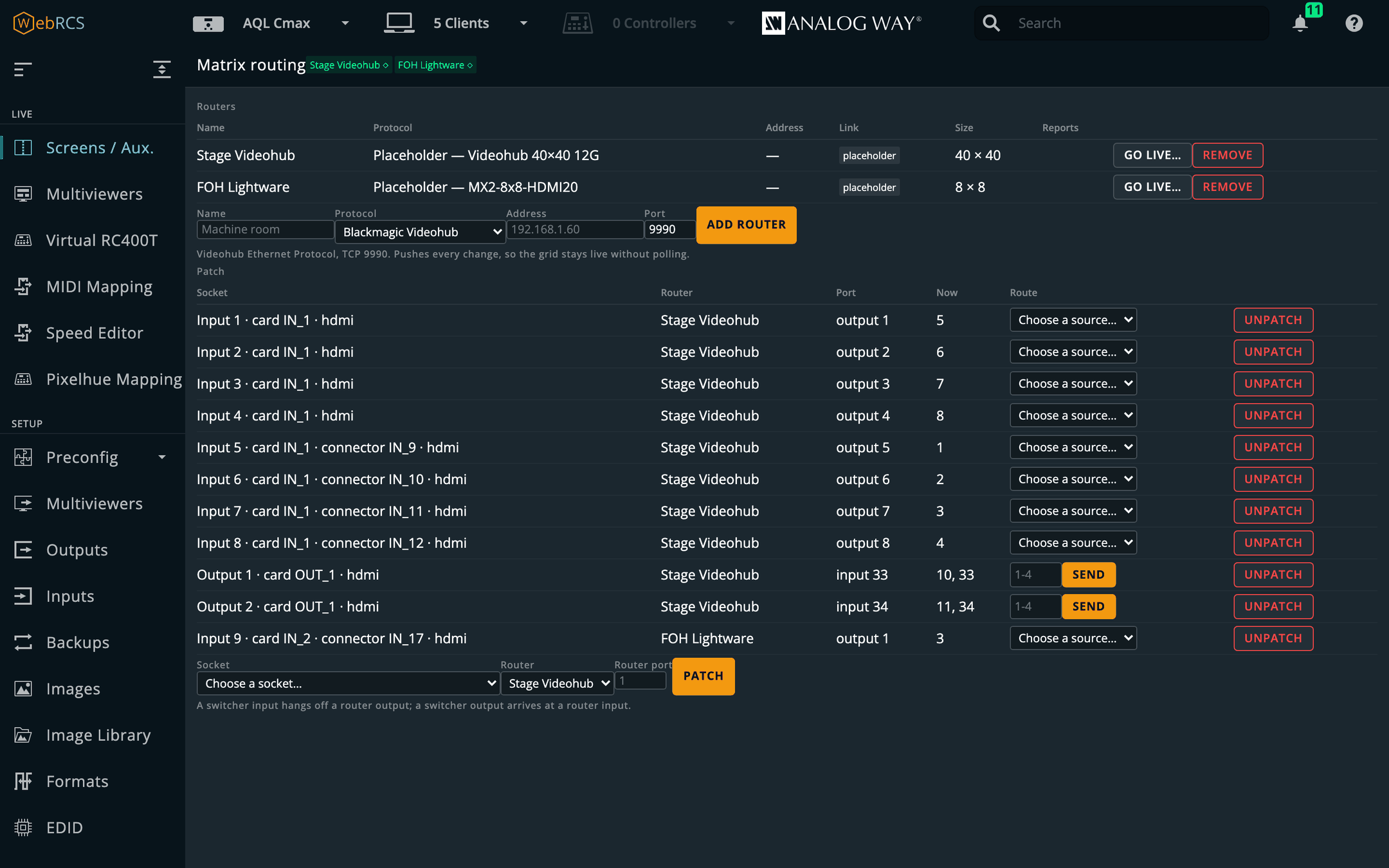
Task: Click the Speed Editor icon
Action: point(23,333)
